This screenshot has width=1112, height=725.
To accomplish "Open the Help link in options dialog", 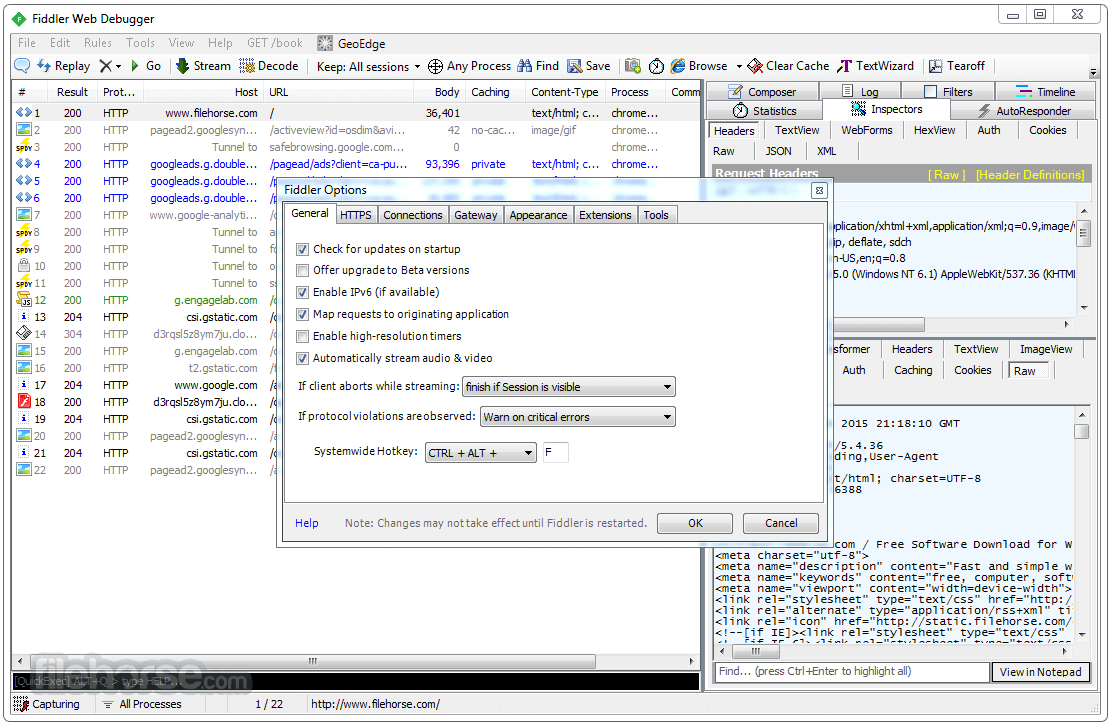I will (306, 523).
